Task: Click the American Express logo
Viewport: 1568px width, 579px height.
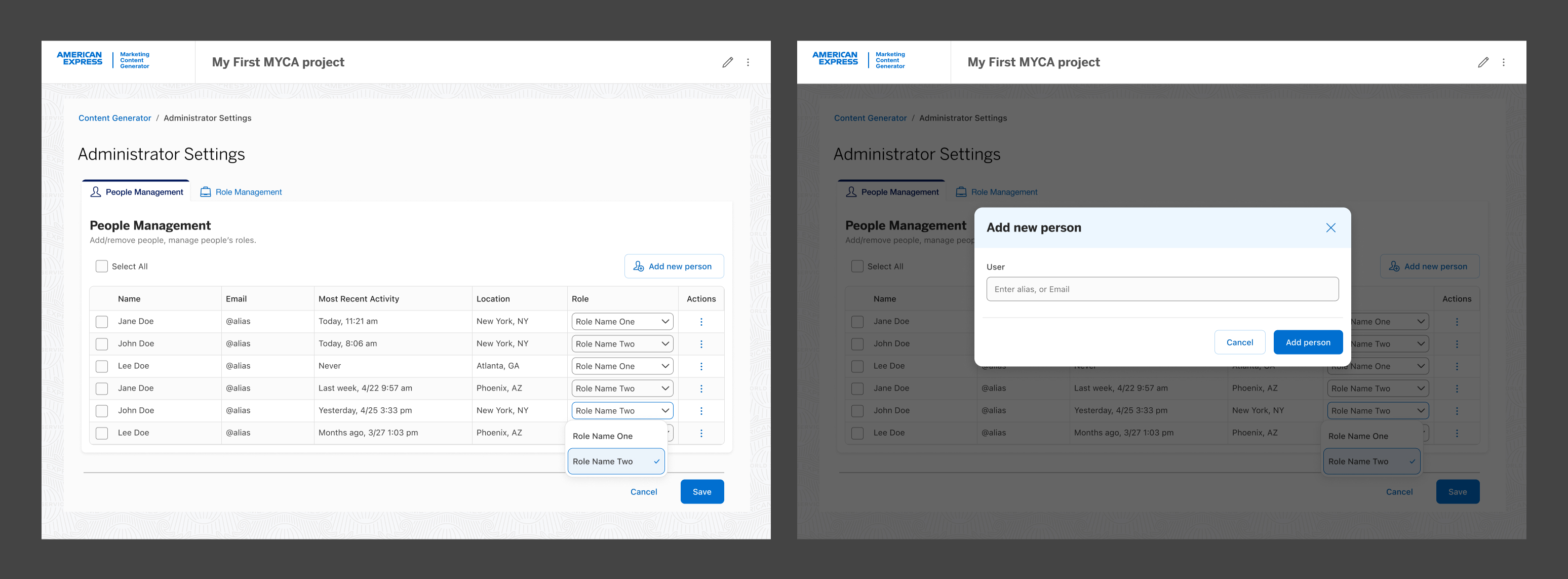Action: (x=80, y=58)
